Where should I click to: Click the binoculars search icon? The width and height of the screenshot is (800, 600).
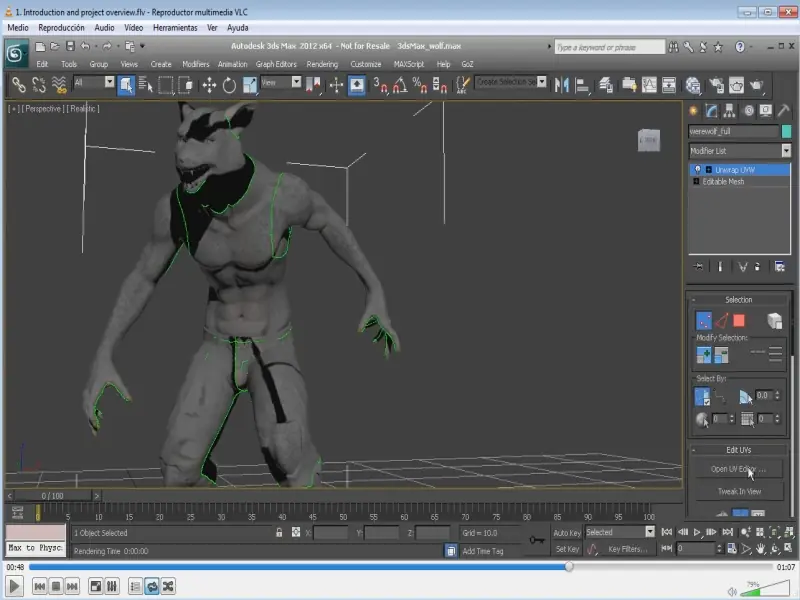pos(673,47)
